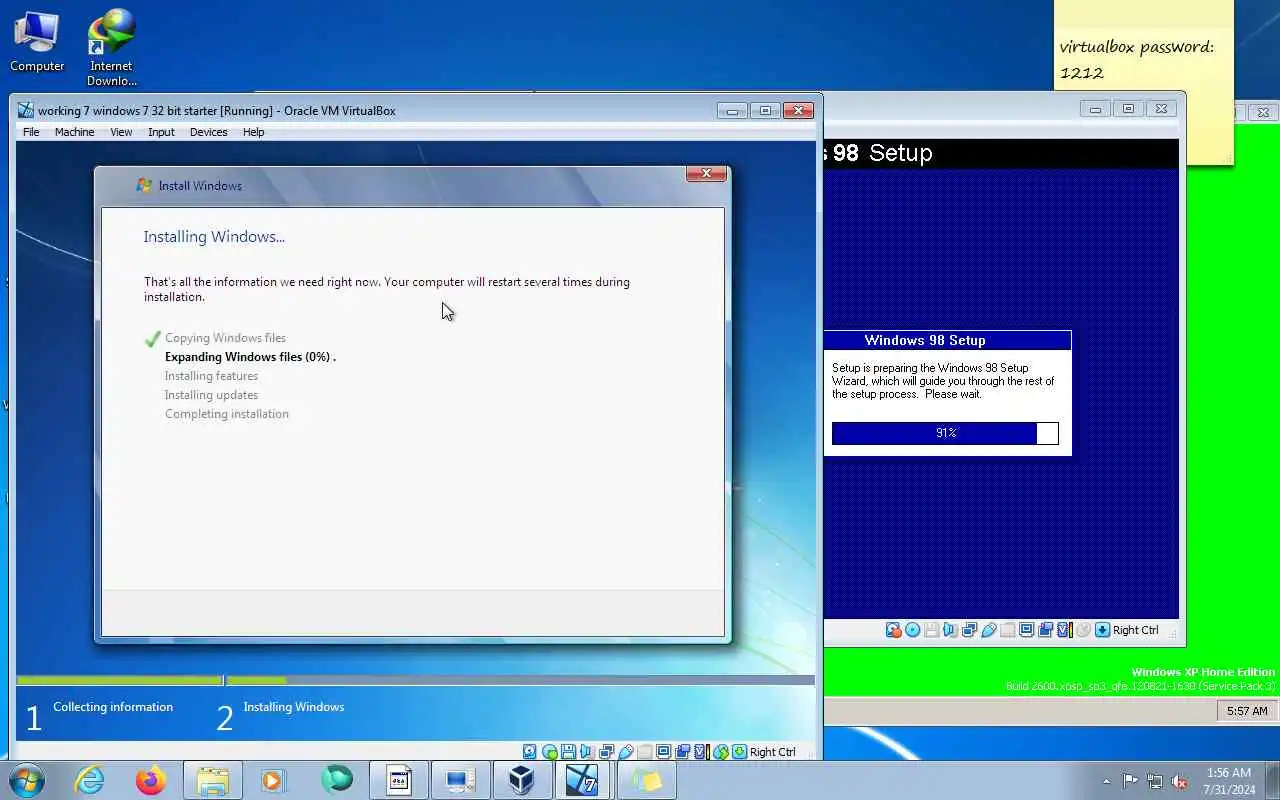Open the Windows Start menu orb
The image size is (1280, 800).
[x=26, y=780]
